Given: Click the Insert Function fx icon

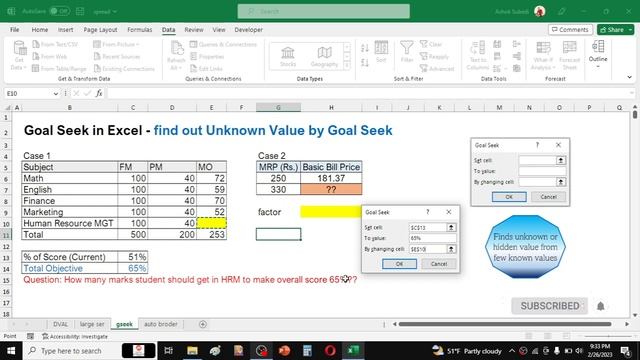Looking at the screenshot, I should [99, 93].
